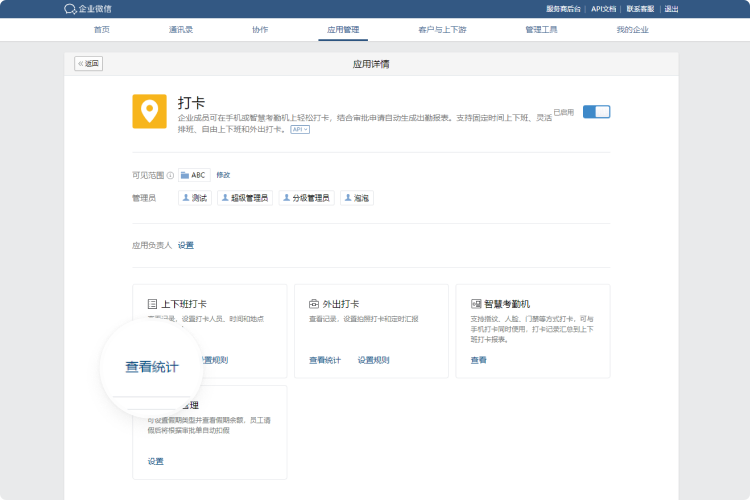
Task: Expand the API dropdown badge
Action: click(300, 130)
